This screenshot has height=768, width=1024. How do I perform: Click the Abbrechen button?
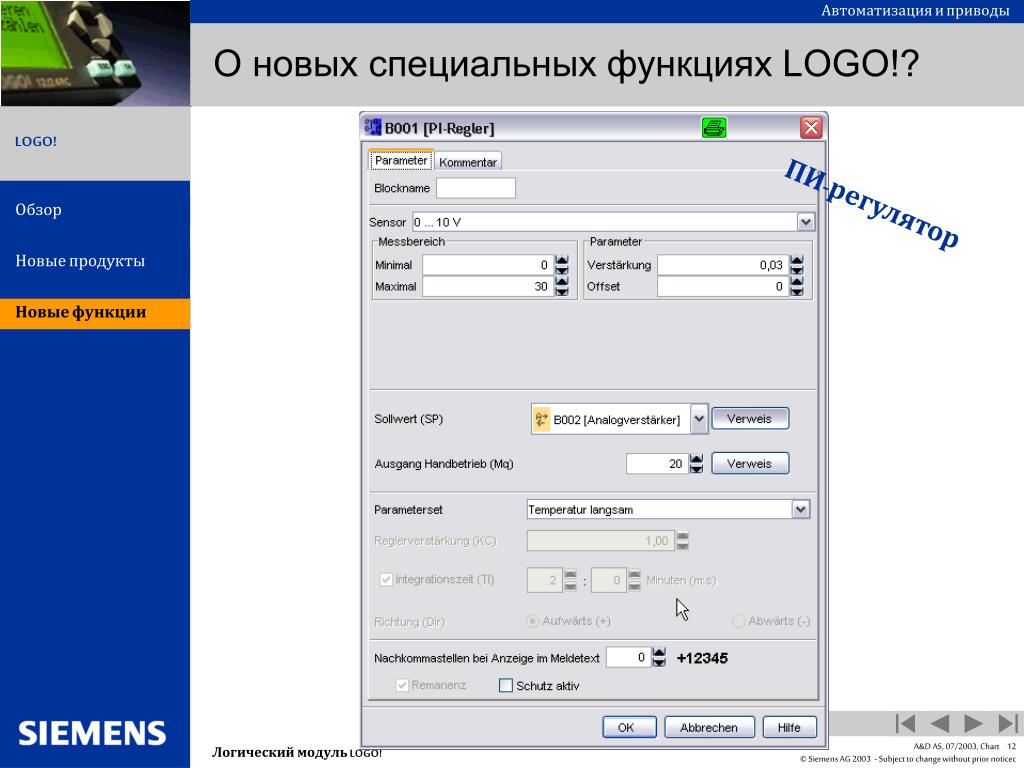tap(709, 728)
